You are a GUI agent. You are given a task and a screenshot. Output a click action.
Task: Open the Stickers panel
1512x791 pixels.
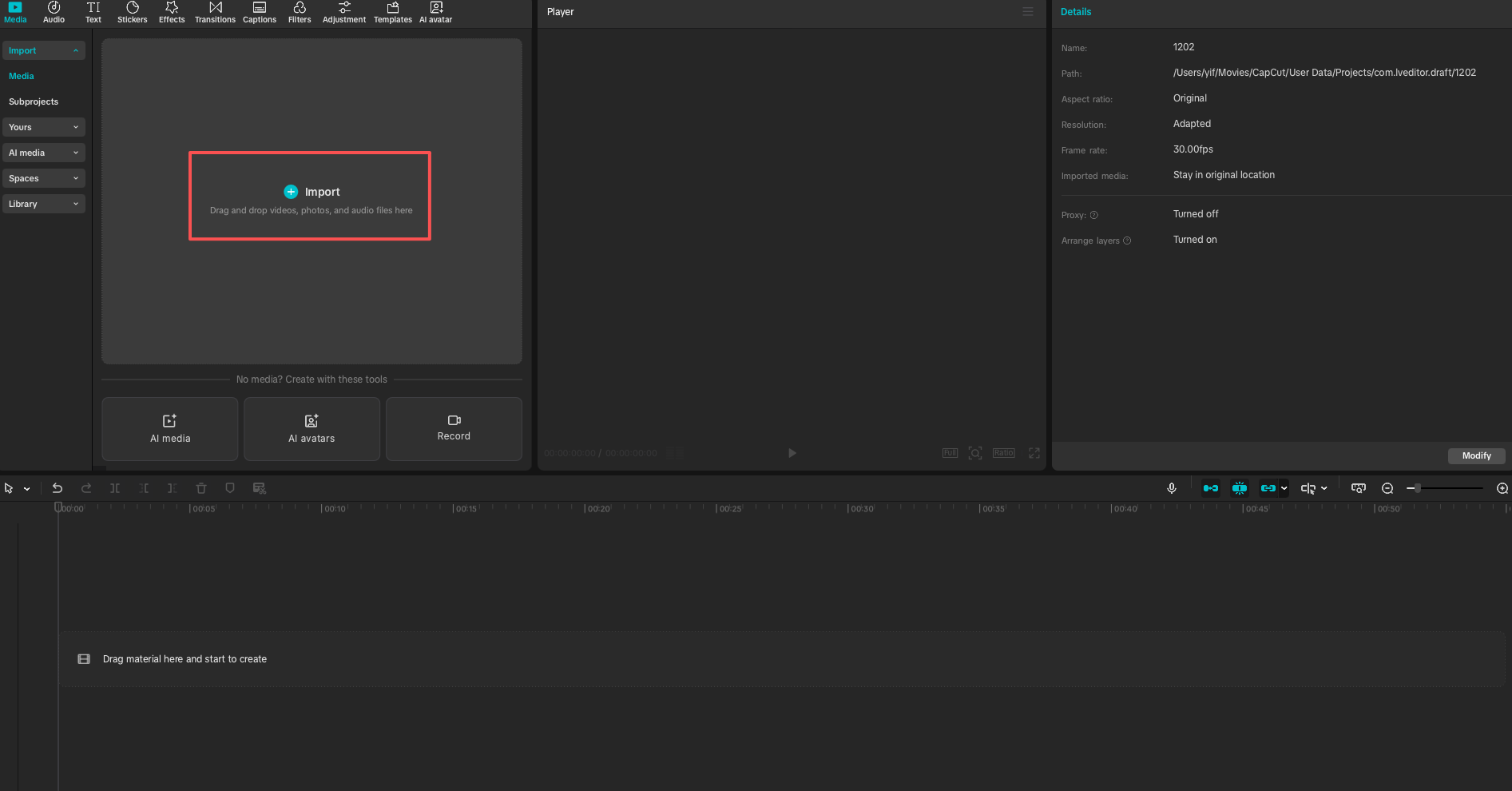[x=132, y=12]
